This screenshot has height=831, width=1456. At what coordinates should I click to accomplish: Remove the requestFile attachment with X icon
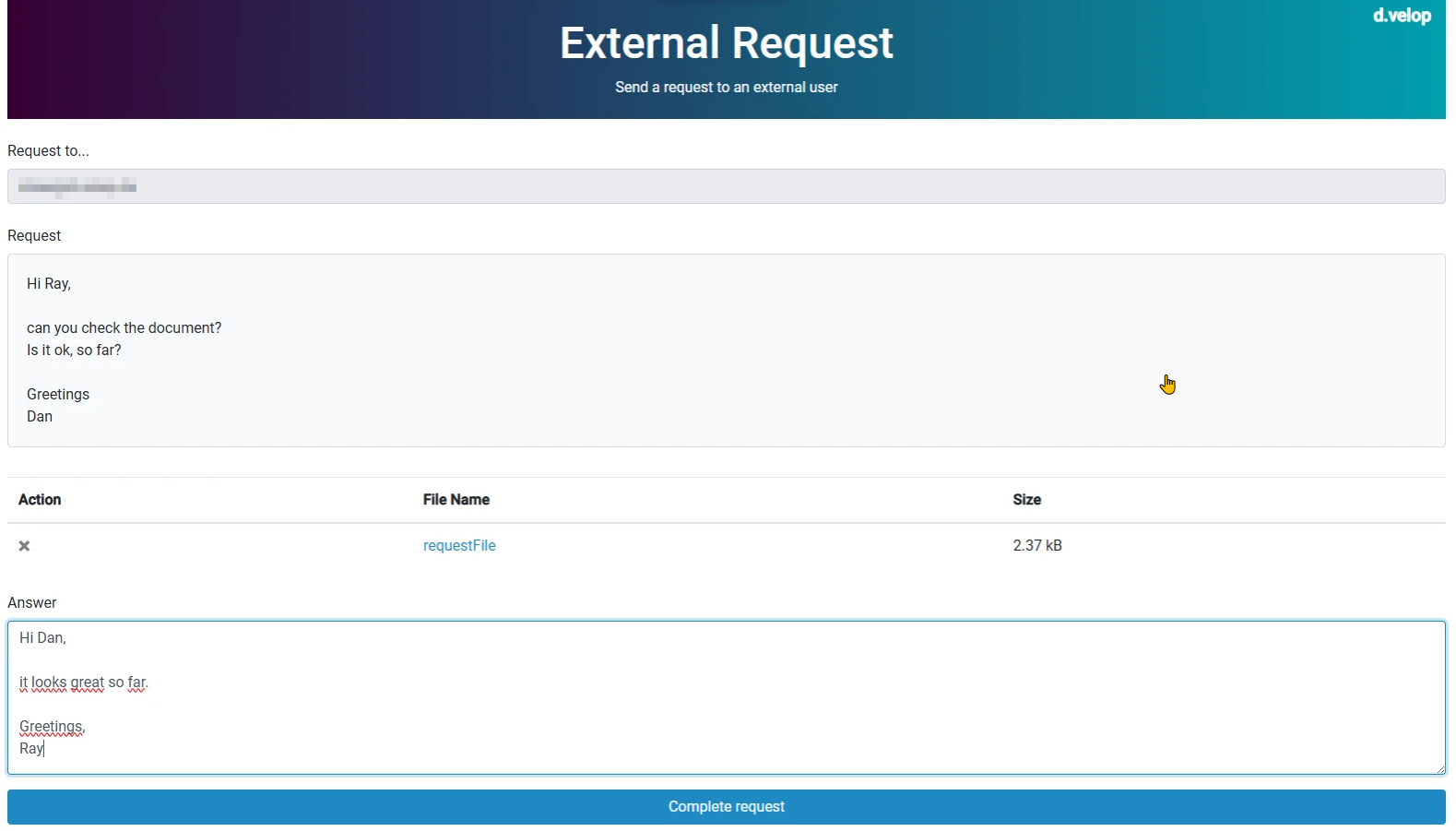coord(25,546)
